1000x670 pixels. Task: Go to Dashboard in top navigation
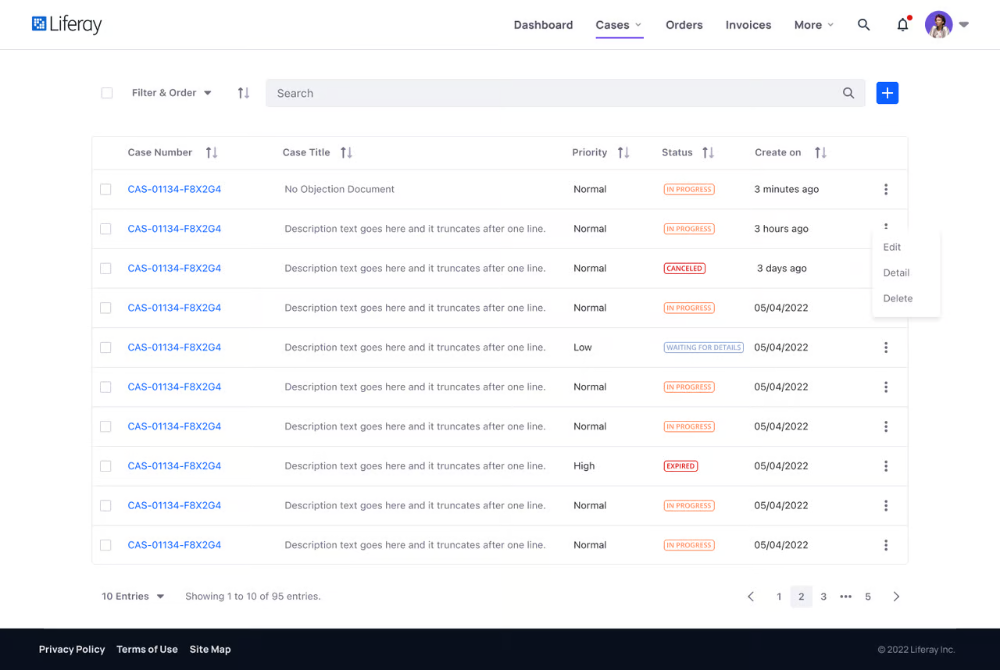pyautogui.click(x=543, y=25)
